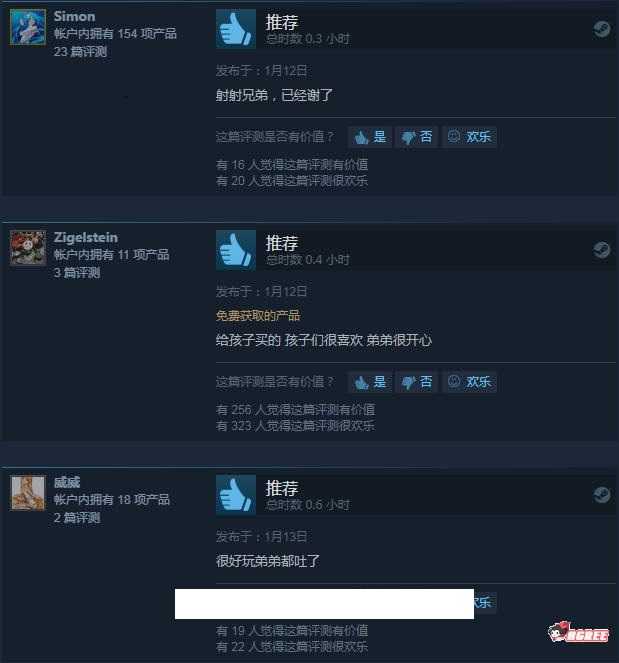The image size is (619, 663).
Task: Click thumbs-up recommend icon on Zigelstein's review
Action: (x=236, y=250)
